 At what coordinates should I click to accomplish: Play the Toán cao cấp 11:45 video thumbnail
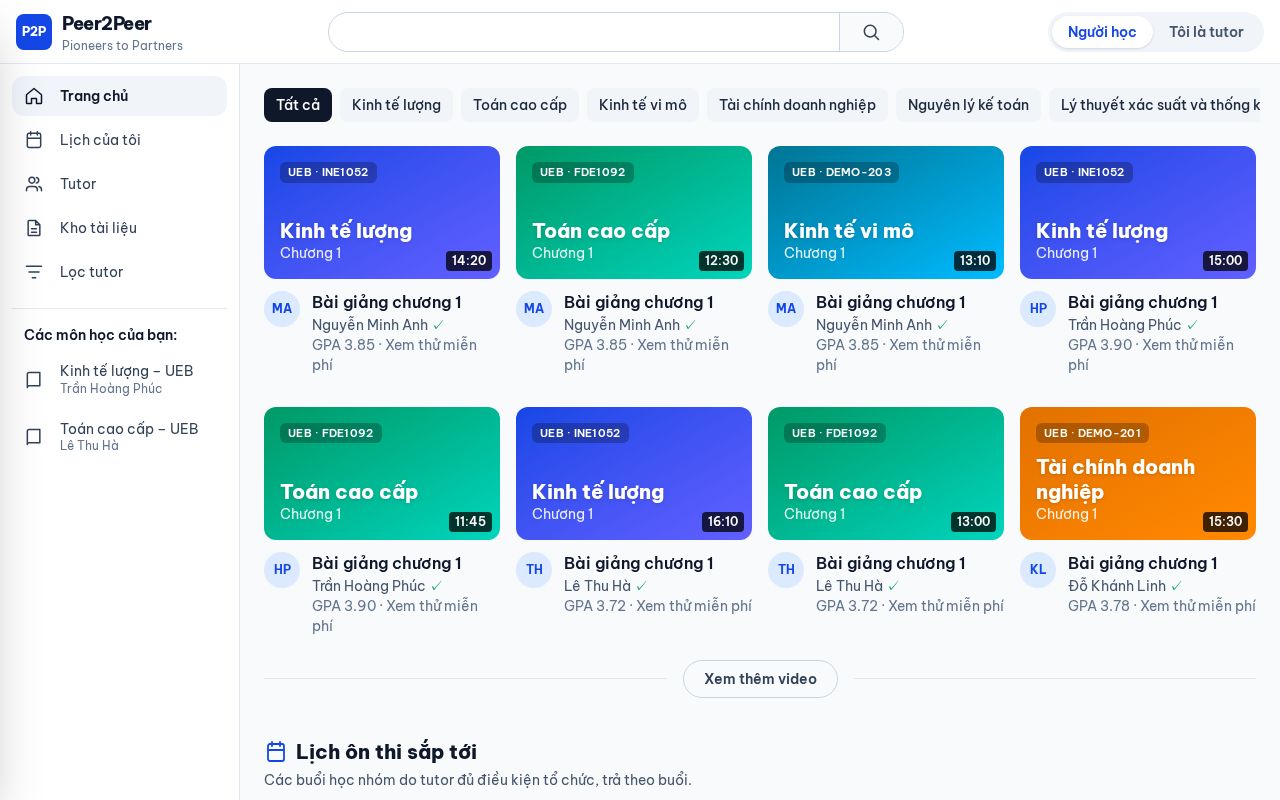382,473
